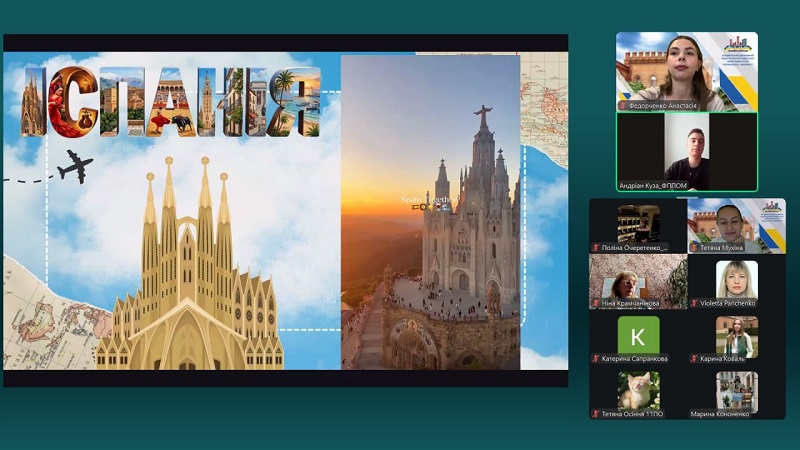800x450 pixels.
Task: Click the airplane icon on the slide
Action: 73,166
